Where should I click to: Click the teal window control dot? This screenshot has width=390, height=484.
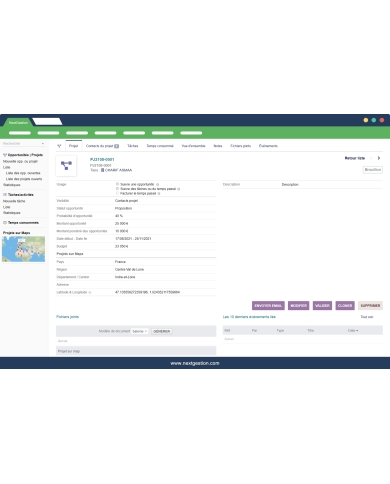click(374, 120)
